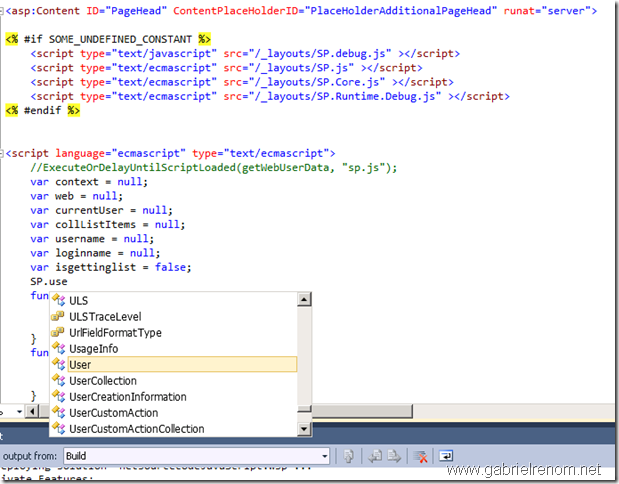Toggle word wrap in the output pane
The height and width of the screenshot is (484, 619).
445,456
